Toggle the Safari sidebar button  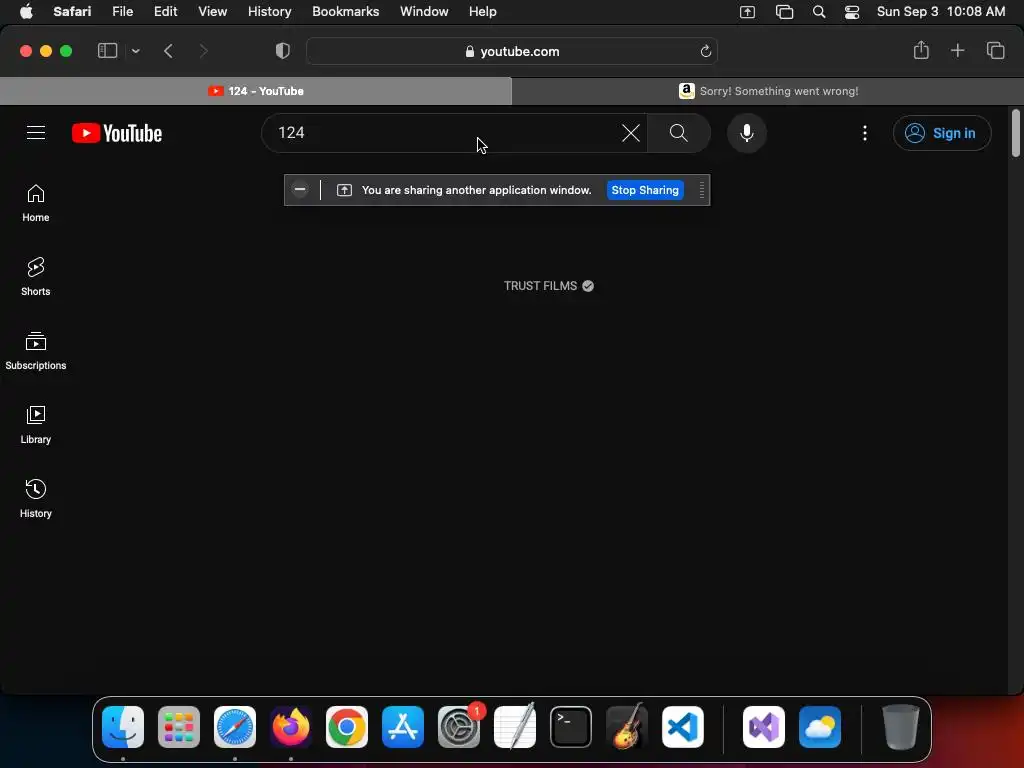pos(107,51)
